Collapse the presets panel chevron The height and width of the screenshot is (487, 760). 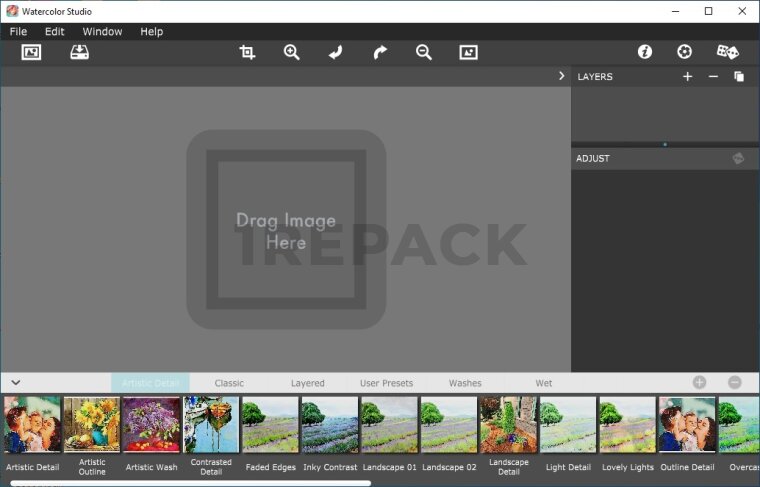pyautogui.click(x=15, y=383)
